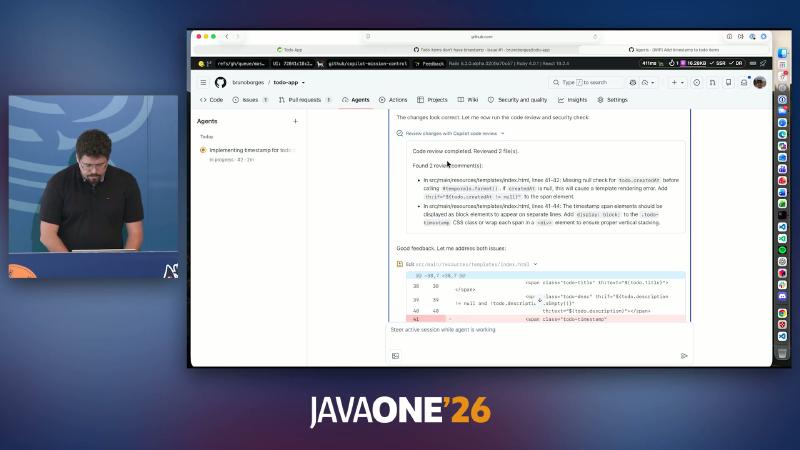Focus the 'Type / to search' field
This screenshot has width=800, height=450.
(587, 82)
